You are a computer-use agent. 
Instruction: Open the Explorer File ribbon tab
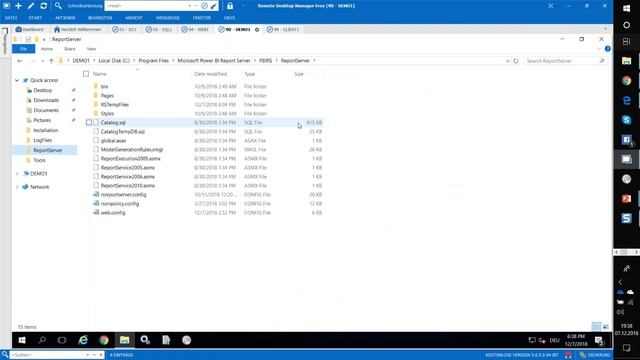click(x=23, y=49)
